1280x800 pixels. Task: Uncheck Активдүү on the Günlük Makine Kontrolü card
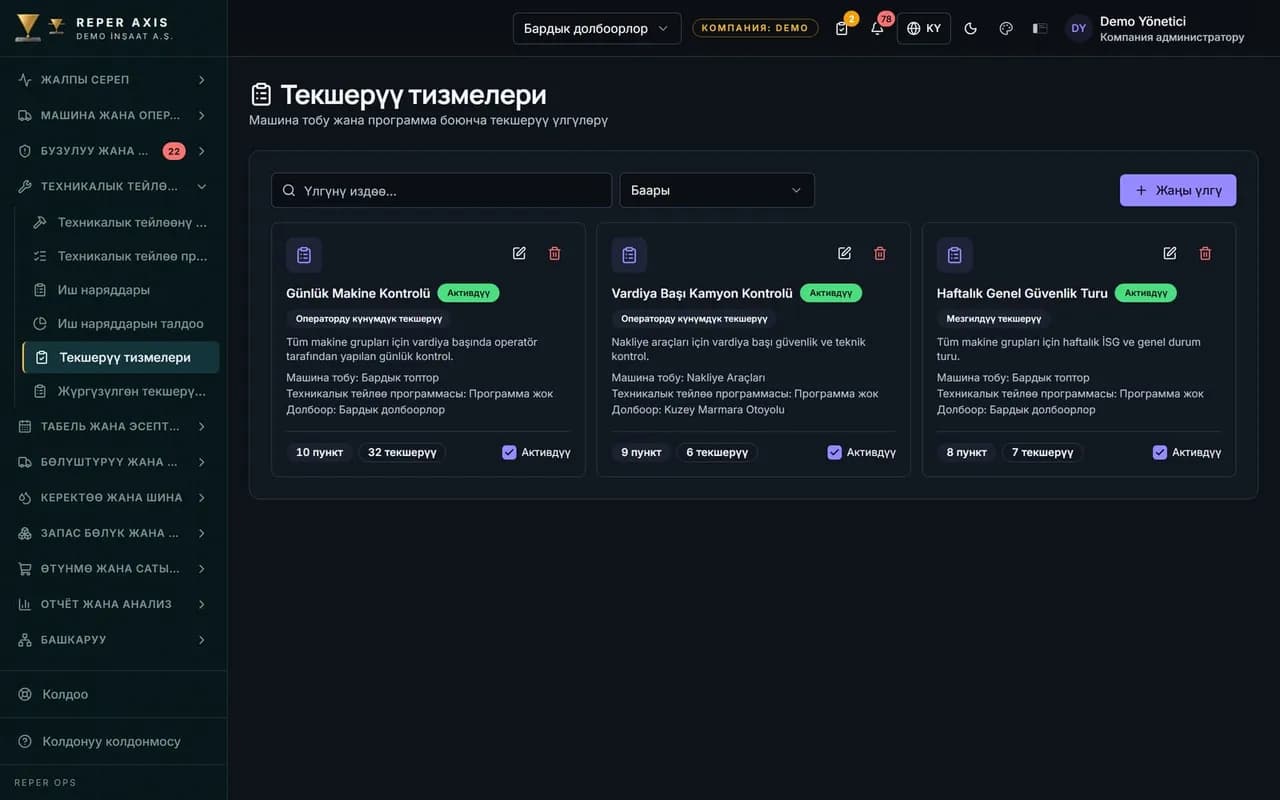509,452
